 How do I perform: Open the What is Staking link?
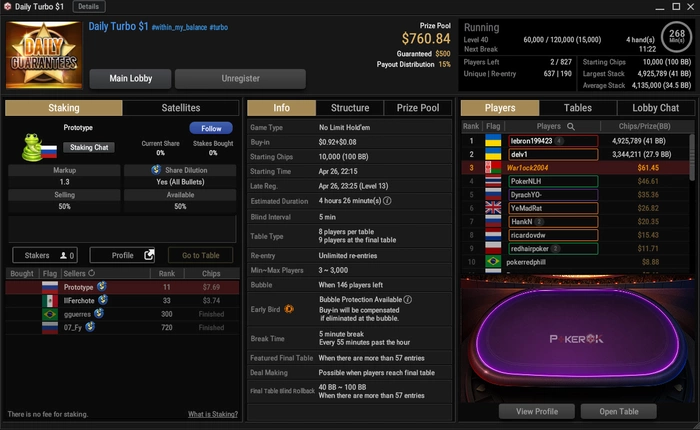(212, 414)
